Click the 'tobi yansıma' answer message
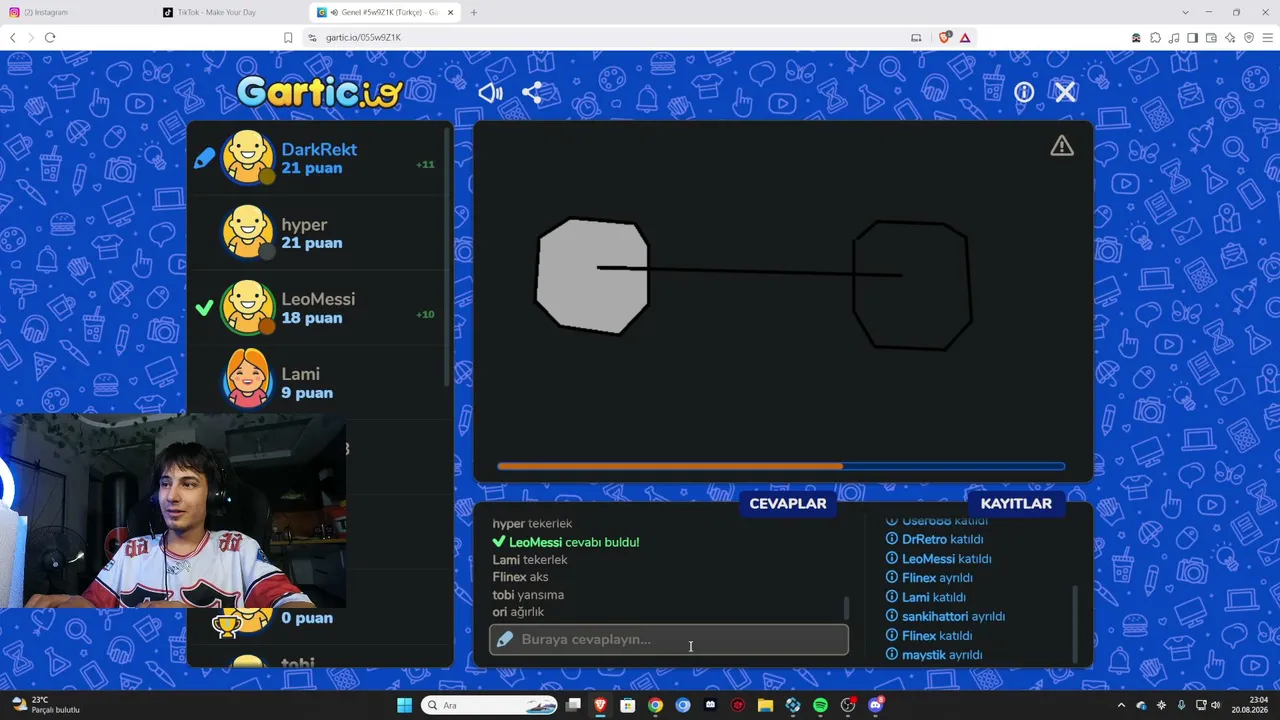 (x=528, y=595)
